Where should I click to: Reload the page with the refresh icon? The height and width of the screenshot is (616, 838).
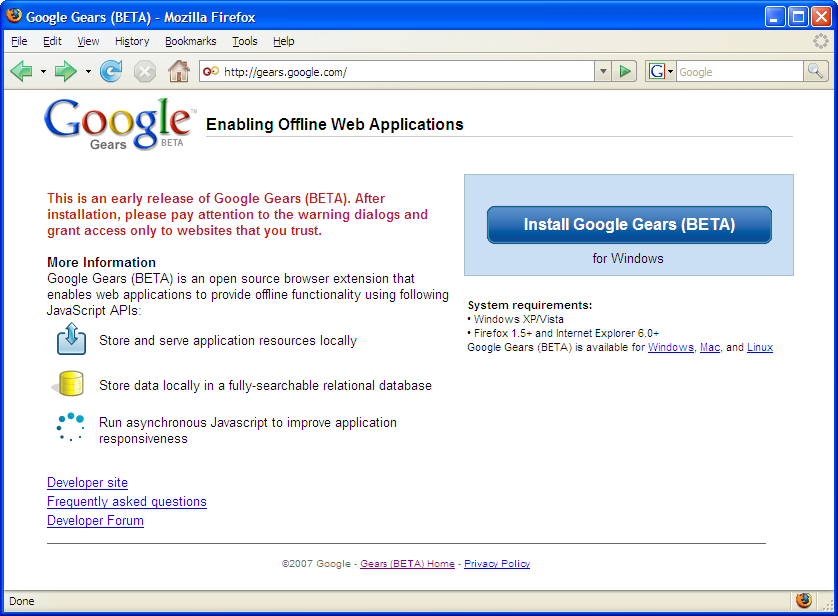(x=111, y=71)
